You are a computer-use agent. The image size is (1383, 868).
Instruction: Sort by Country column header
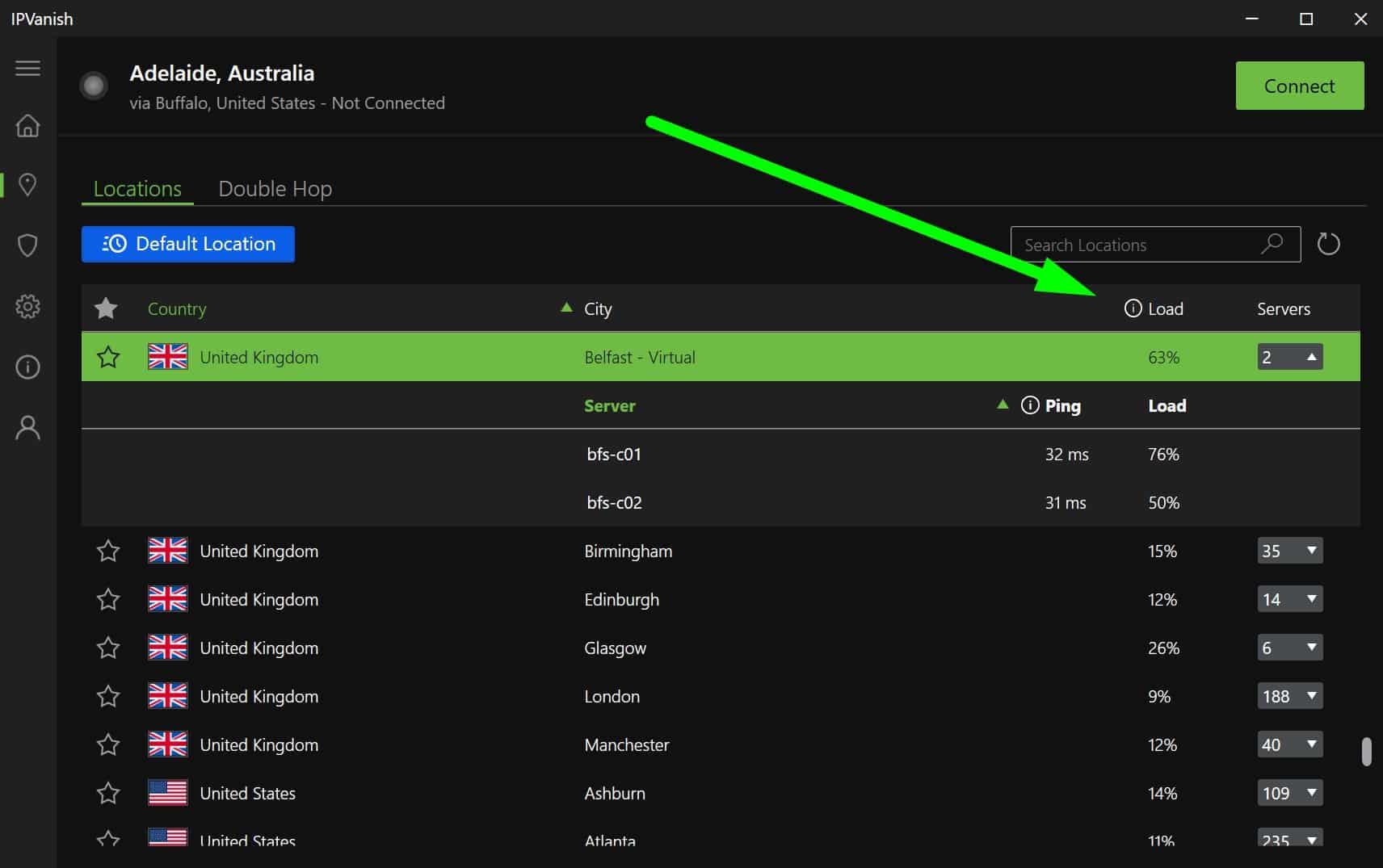point(177,308)
